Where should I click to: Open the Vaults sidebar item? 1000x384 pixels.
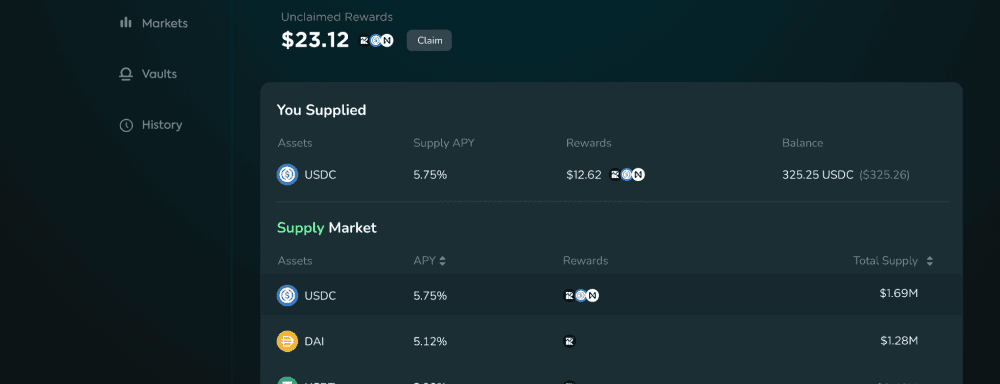[x=148, y=74]
